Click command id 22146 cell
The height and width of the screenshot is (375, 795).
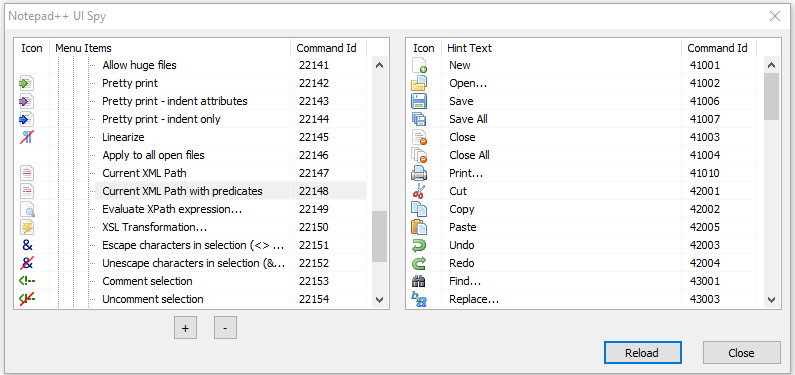tap(314, 155)
